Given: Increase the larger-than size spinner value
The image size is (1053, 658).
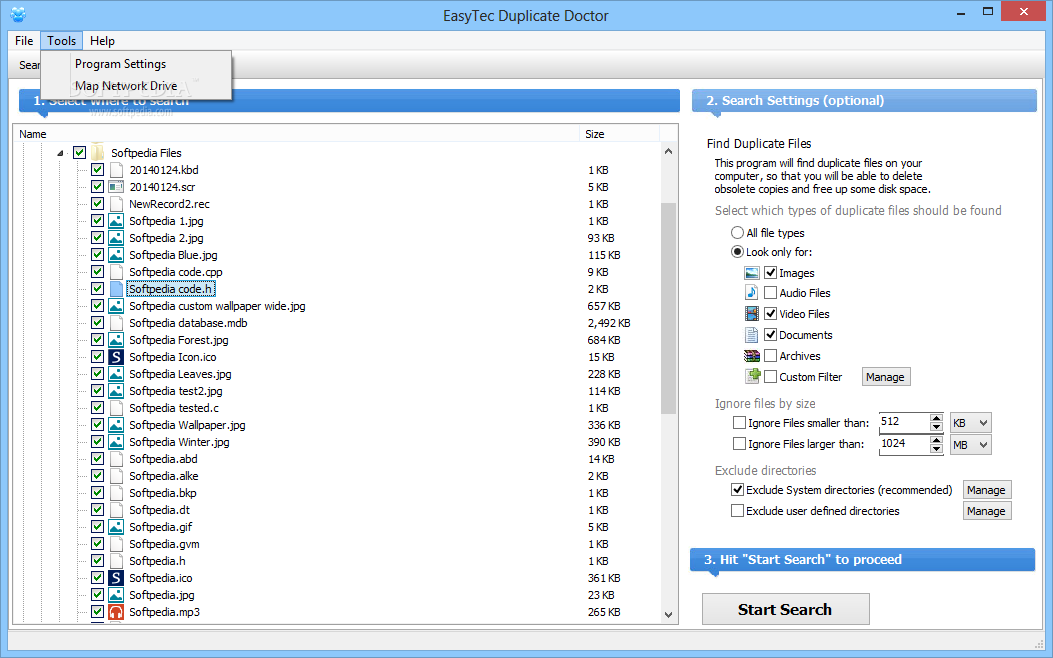Looking at the screenshot, I should (x=936, y=440).
